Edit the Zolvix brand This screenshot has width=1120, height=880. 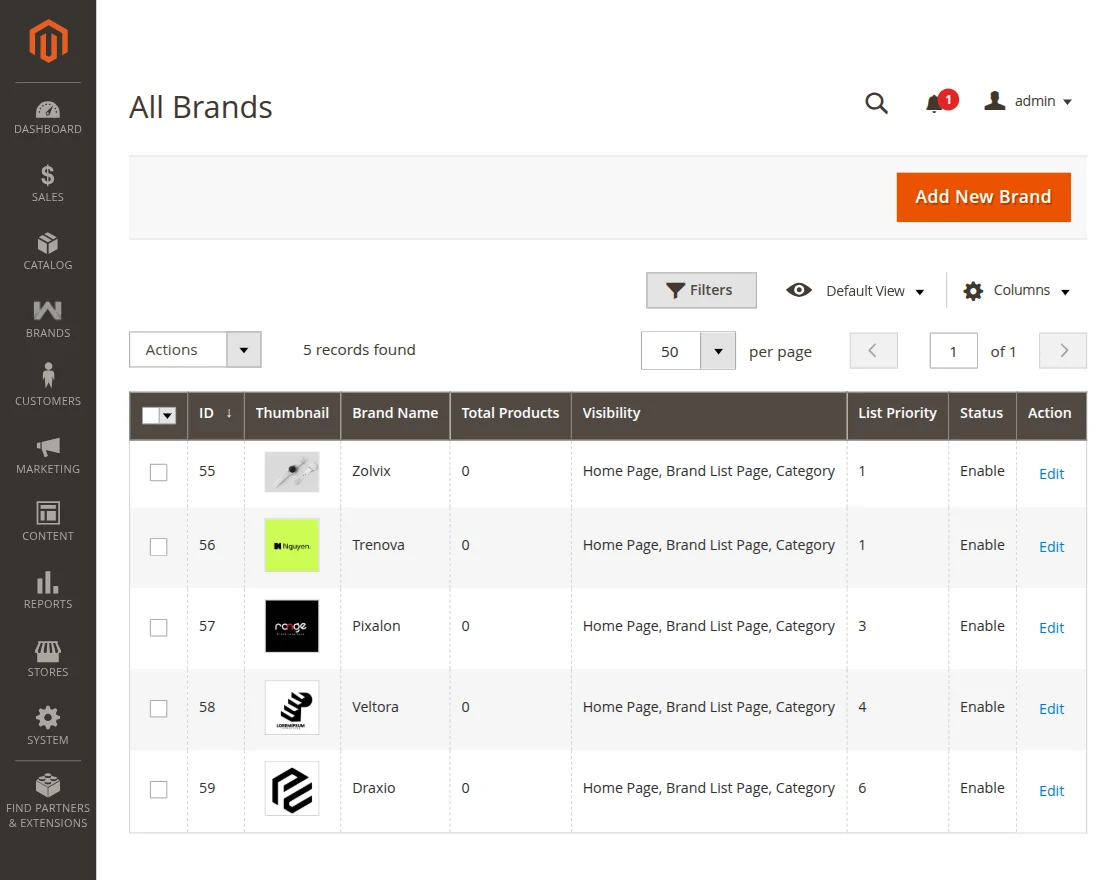click(1051, 474)
